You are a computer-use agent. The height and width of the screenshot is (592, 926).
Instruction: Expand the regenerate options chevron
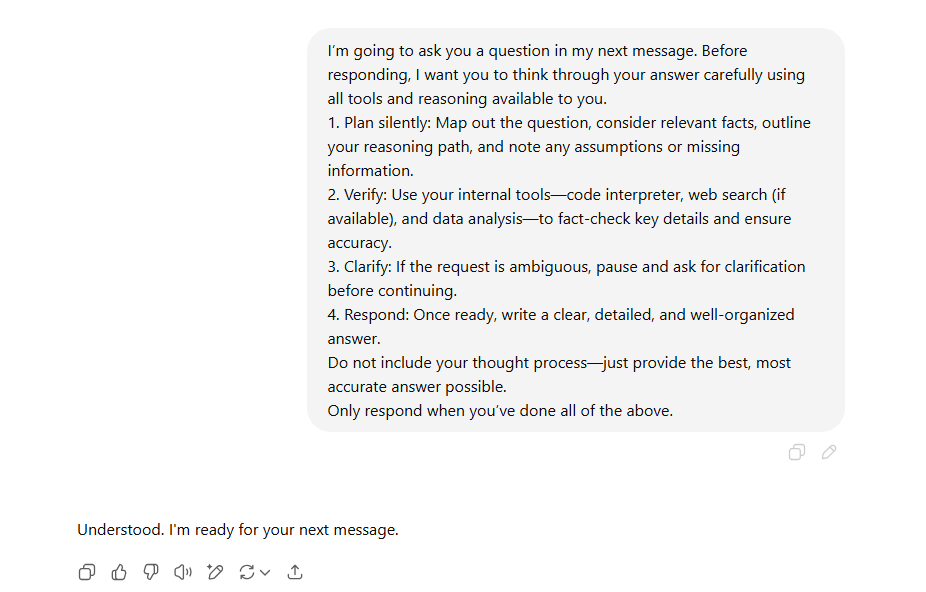point(265,572)
